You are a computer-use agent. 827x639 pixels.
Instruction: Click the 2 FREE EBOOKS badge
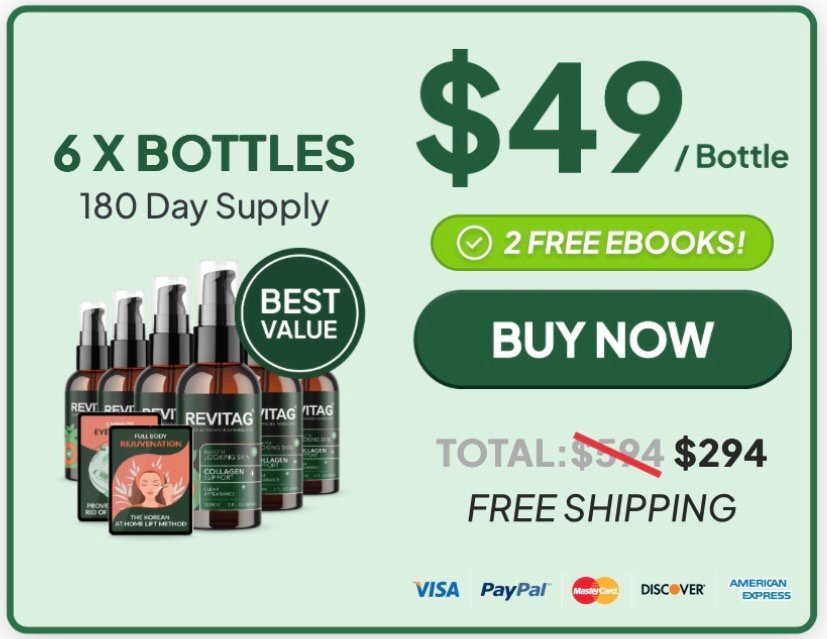pos(602,243)
